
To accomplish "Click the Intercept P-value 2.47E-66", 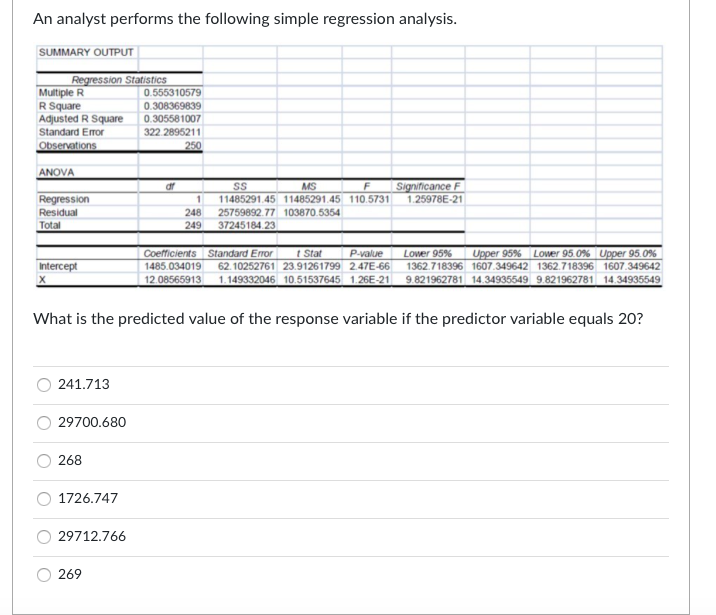I will [x=369, y=266].
